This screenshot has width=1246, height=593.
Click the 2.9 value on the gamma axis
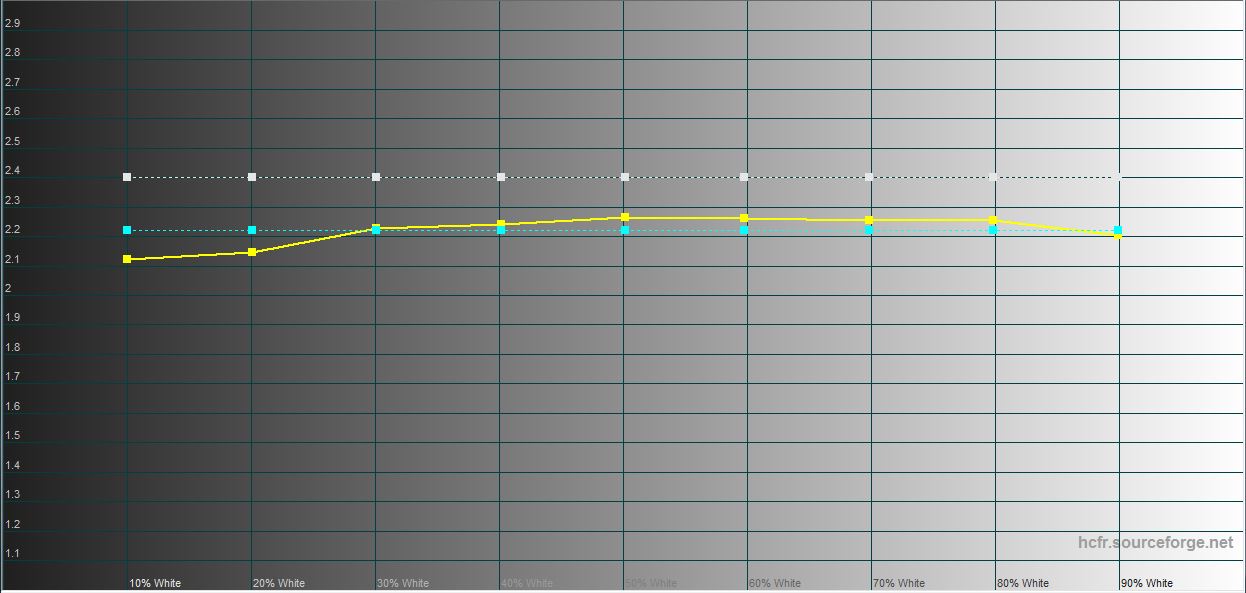pyautogui.click(x=12, y=23)
